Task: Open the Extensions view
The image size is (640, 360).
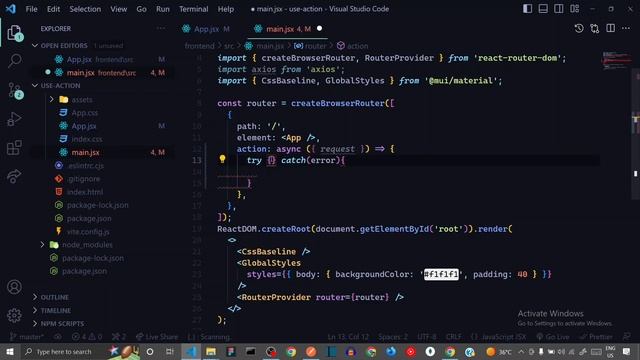Action: click(14, 148)
